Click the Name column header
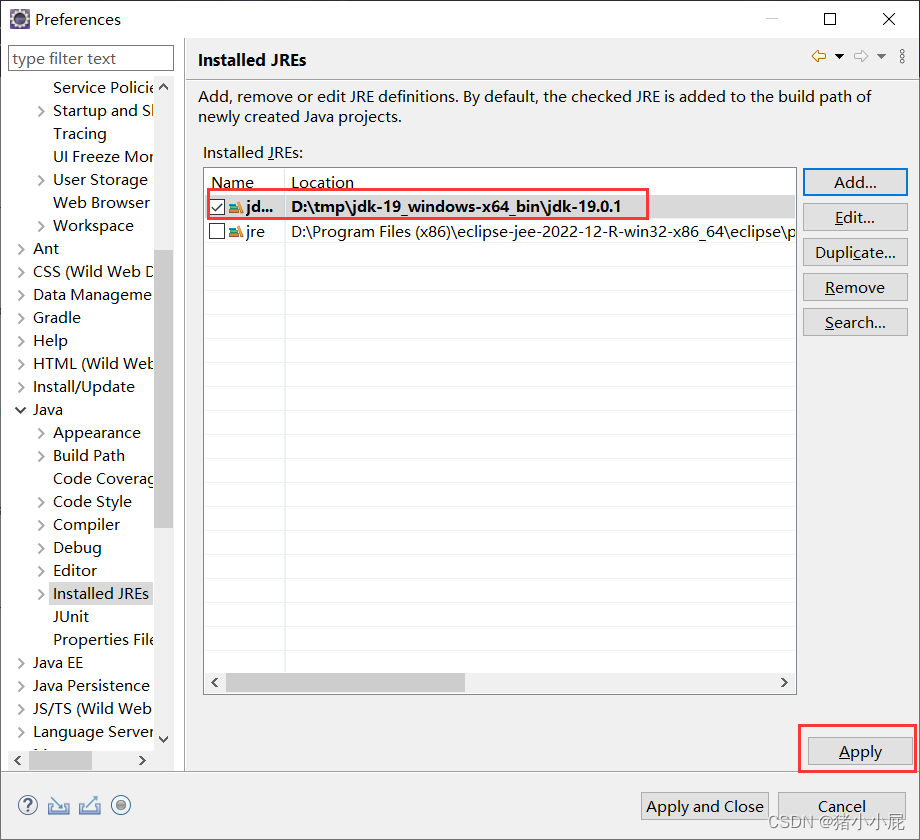 [x=245, y=182]
